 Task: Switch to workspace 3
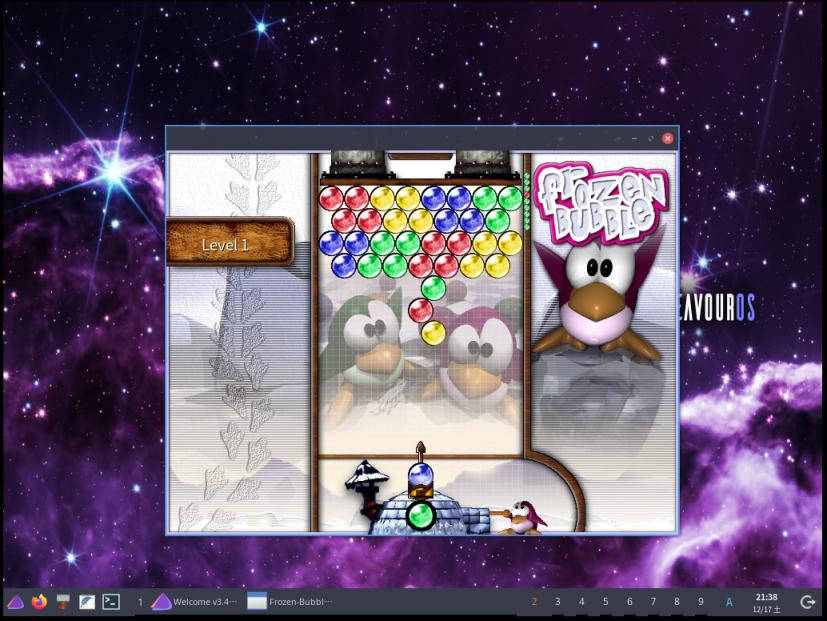[x=557, y=601]
